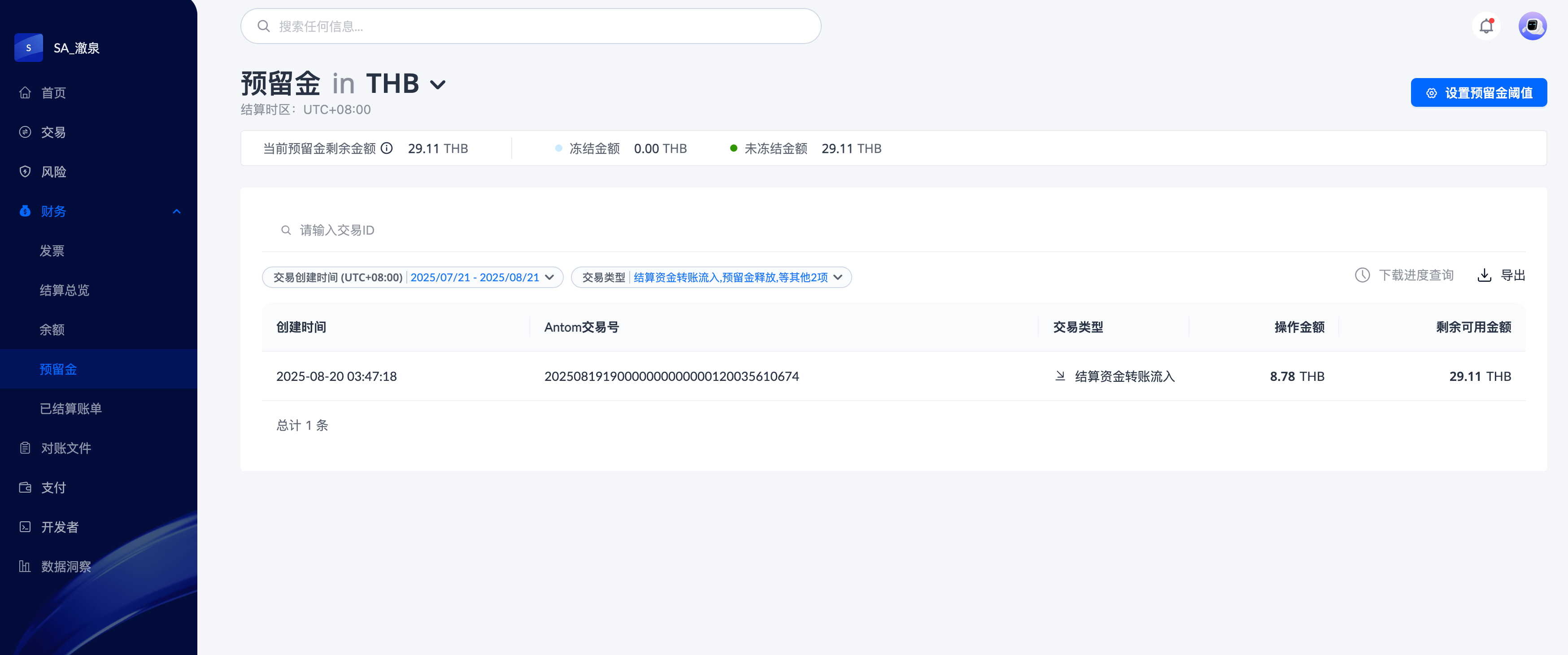Click the 首页 home icon
The width and height of the screenshot is (1568, 655).
(25, 92)
